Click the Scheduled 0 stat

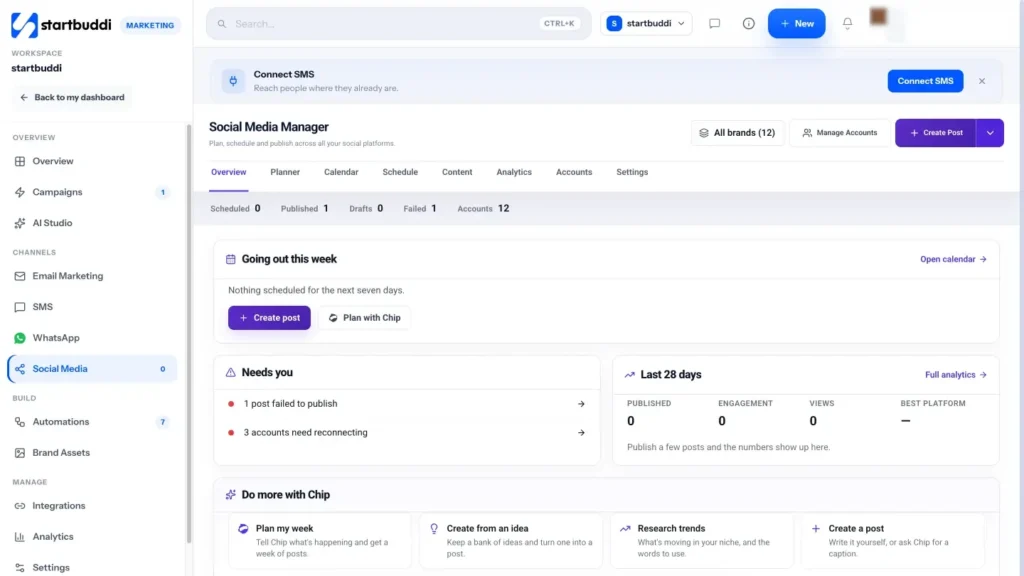tap(235, 209)
